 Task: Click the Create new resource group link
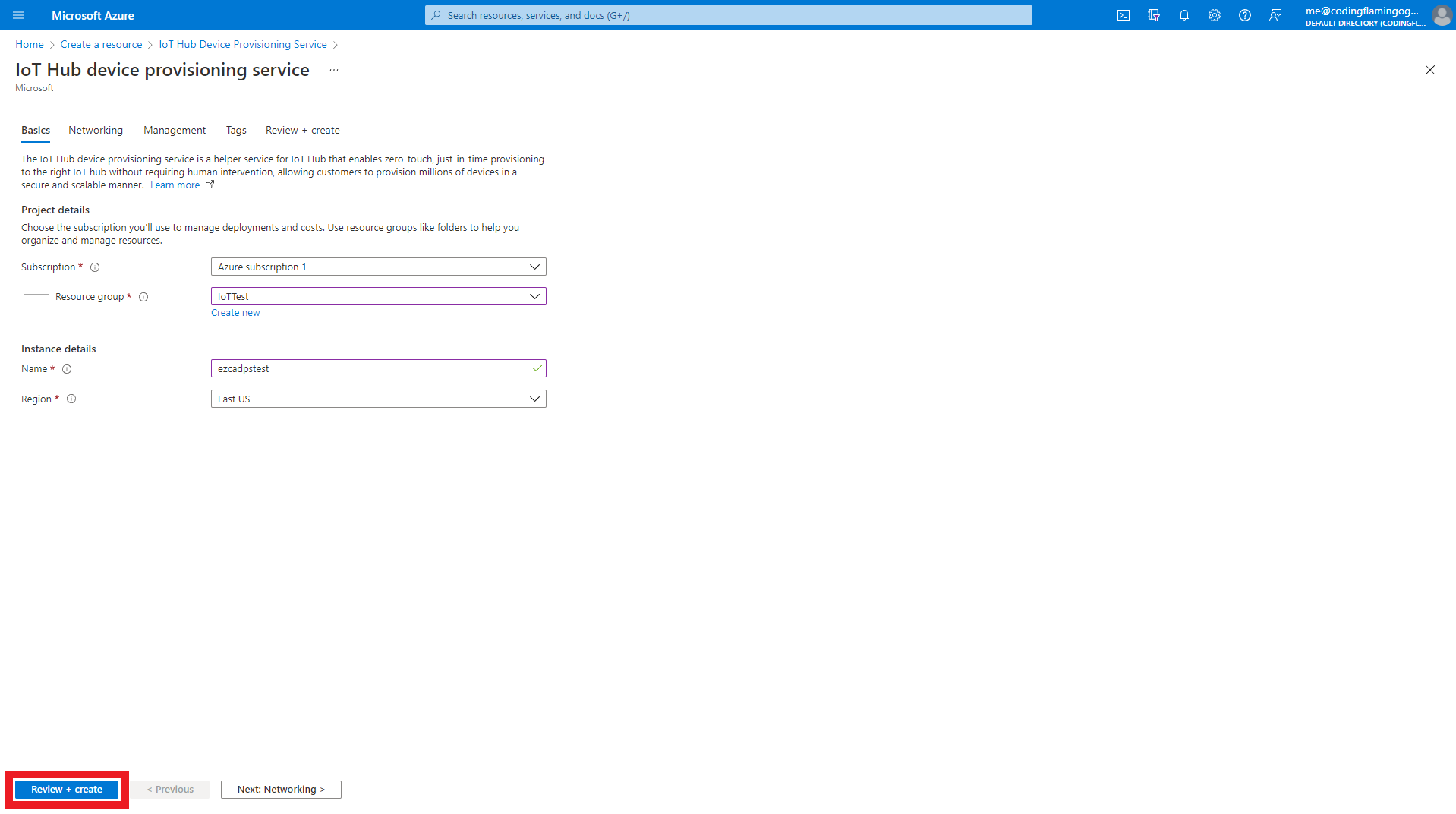click(235, 313)
